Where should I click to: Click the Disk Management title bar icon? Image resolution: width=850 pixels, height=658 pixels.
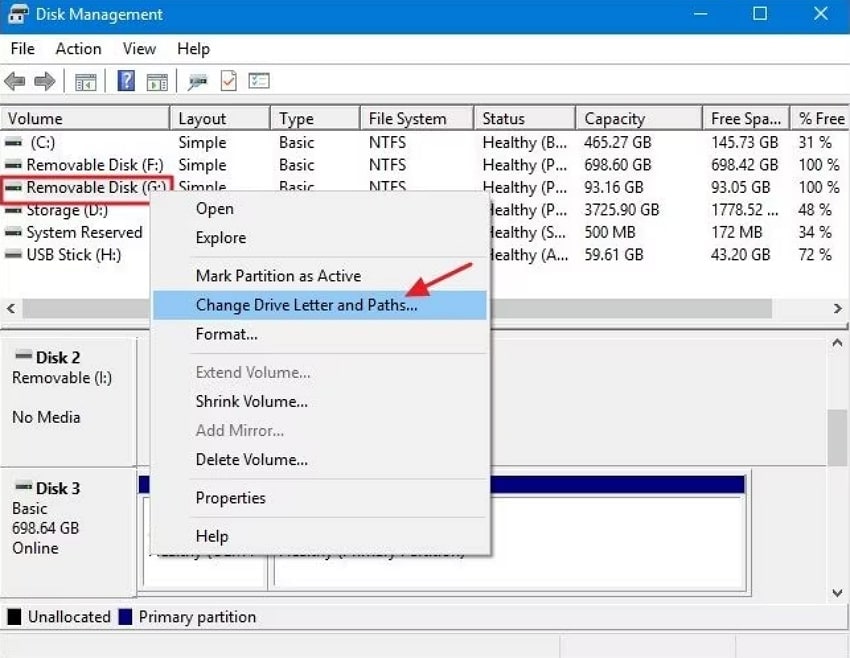pos(14,14)
